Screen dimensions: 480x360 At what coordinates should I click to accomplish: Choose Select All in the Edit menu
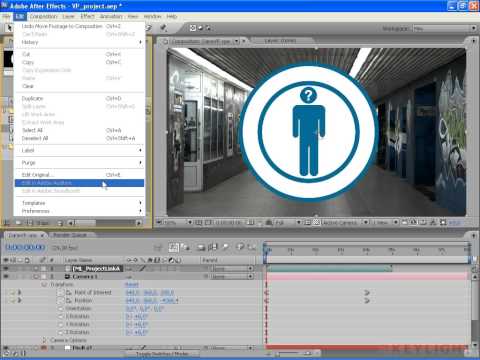click(x=79, y=130)
